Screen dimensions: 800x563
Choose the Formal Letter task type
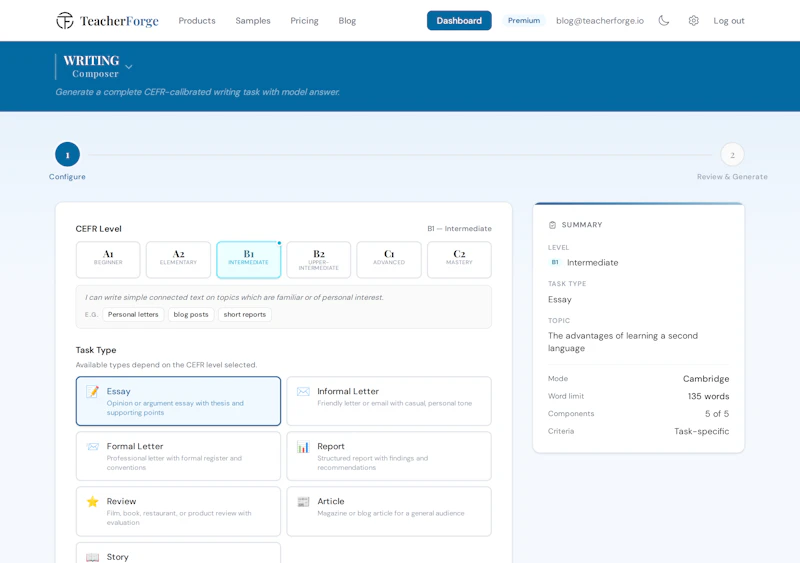tap(178, 456)
